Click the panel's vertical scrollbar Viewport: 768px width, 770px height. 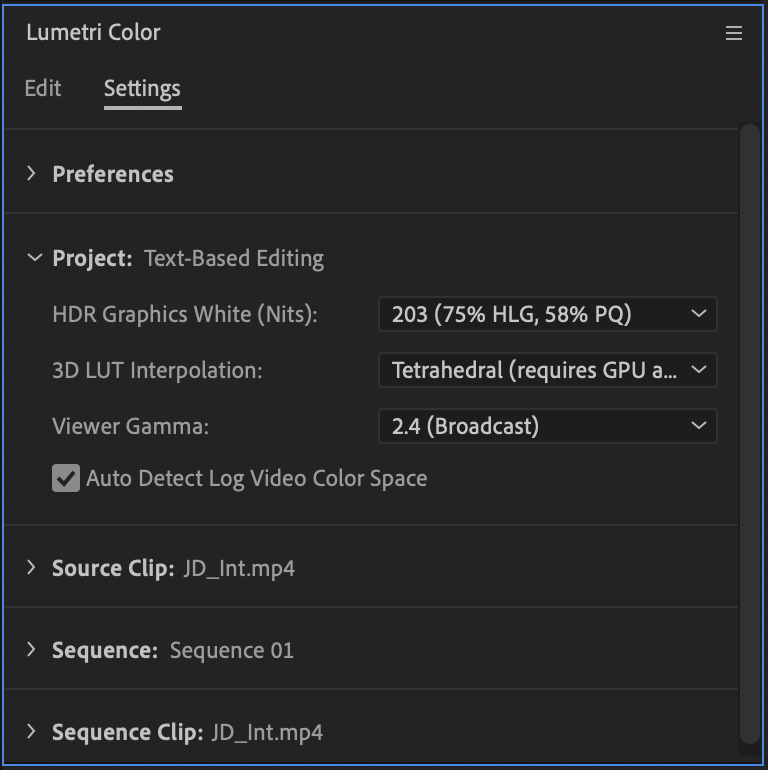749,430
